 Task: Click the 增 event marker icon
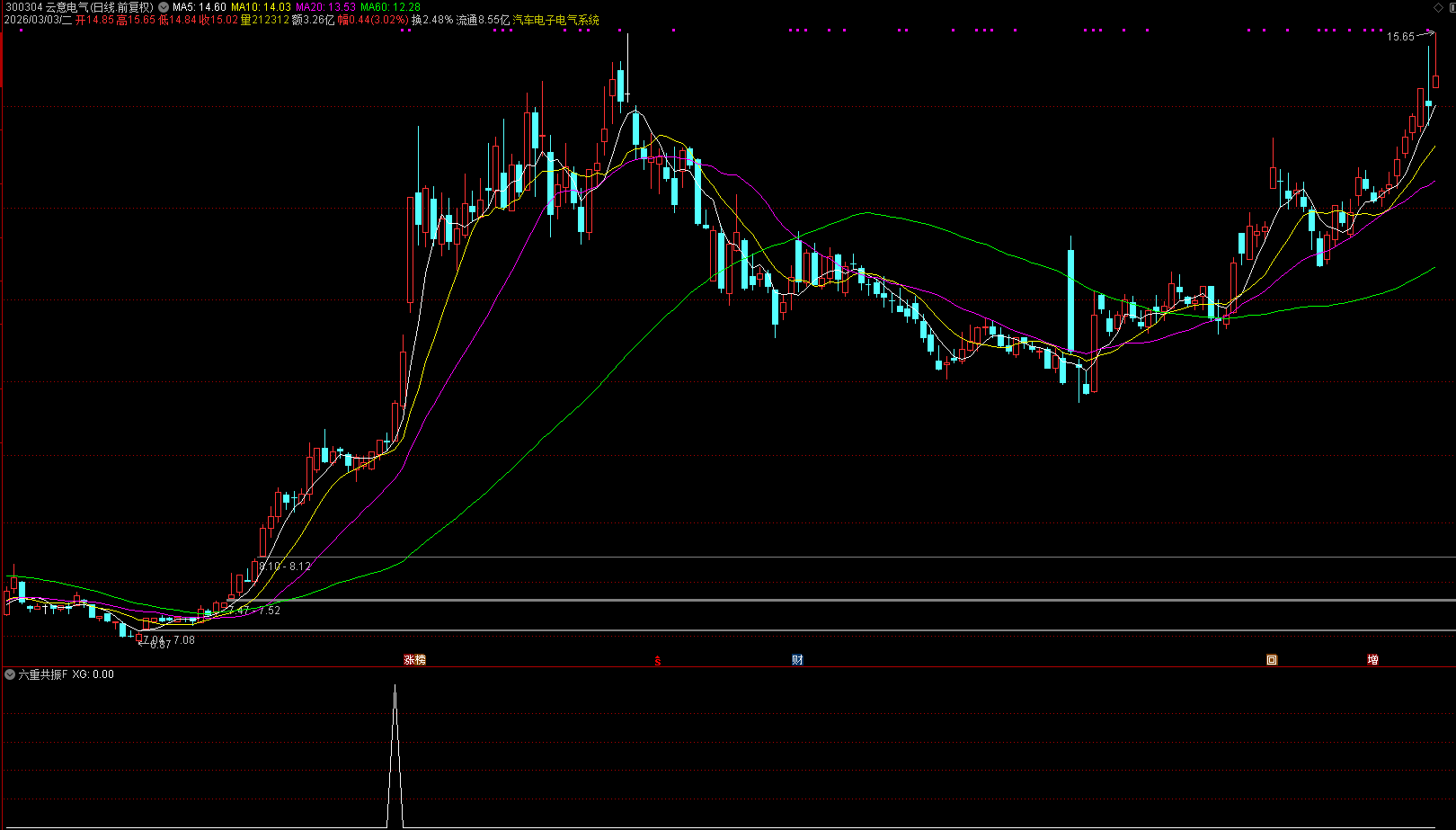tap(1372, 660)
